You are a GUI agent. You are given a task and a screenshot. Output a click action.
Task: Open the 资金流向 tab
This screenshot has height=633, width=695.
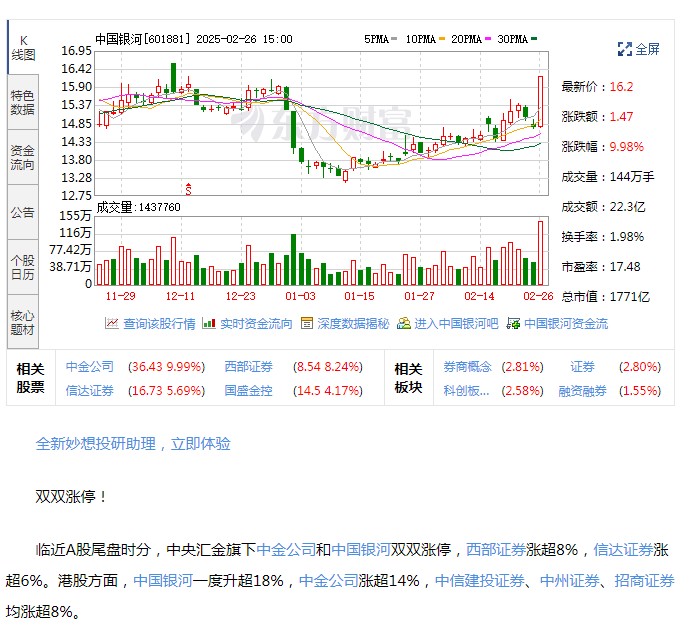pos(23,157)
